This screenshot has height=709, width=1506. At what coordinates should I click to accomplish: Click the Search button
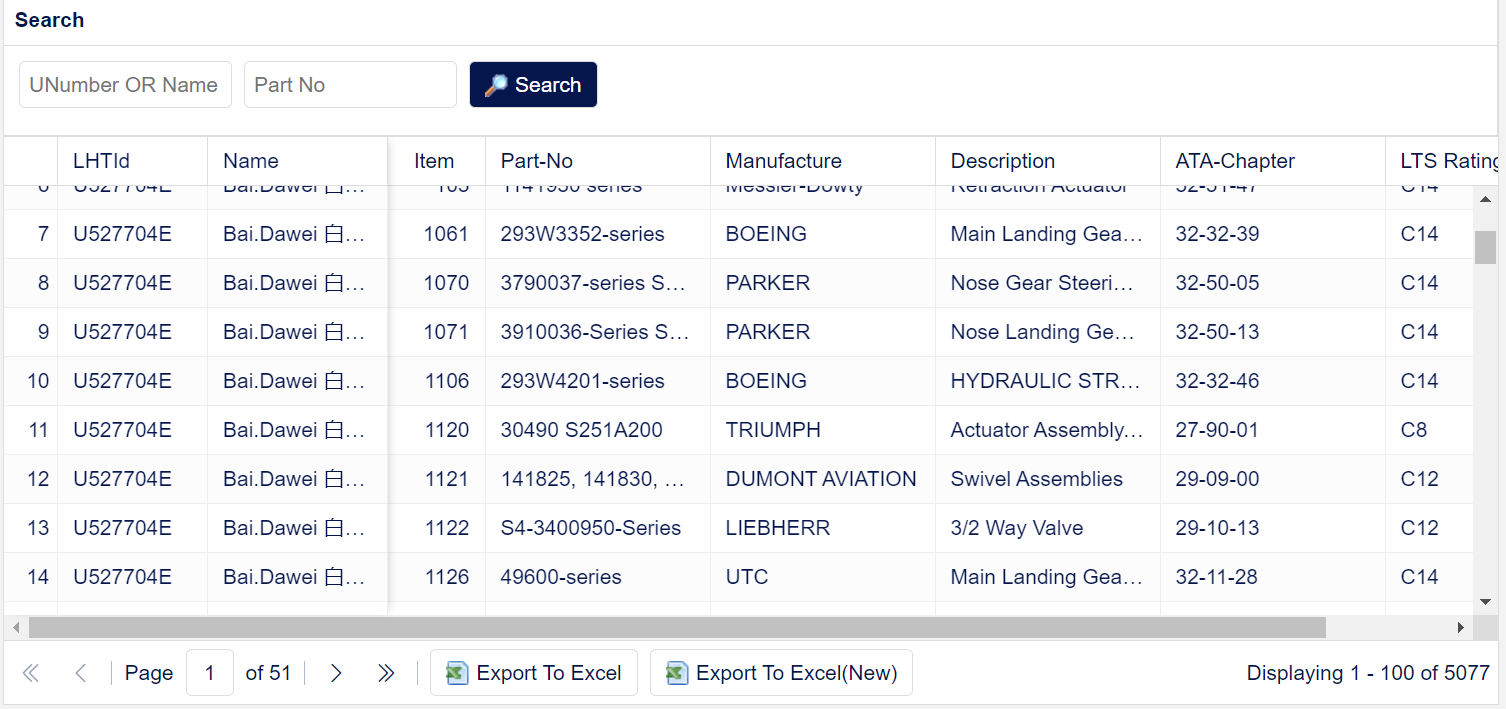pyautogui.click(x=533, y=85)
